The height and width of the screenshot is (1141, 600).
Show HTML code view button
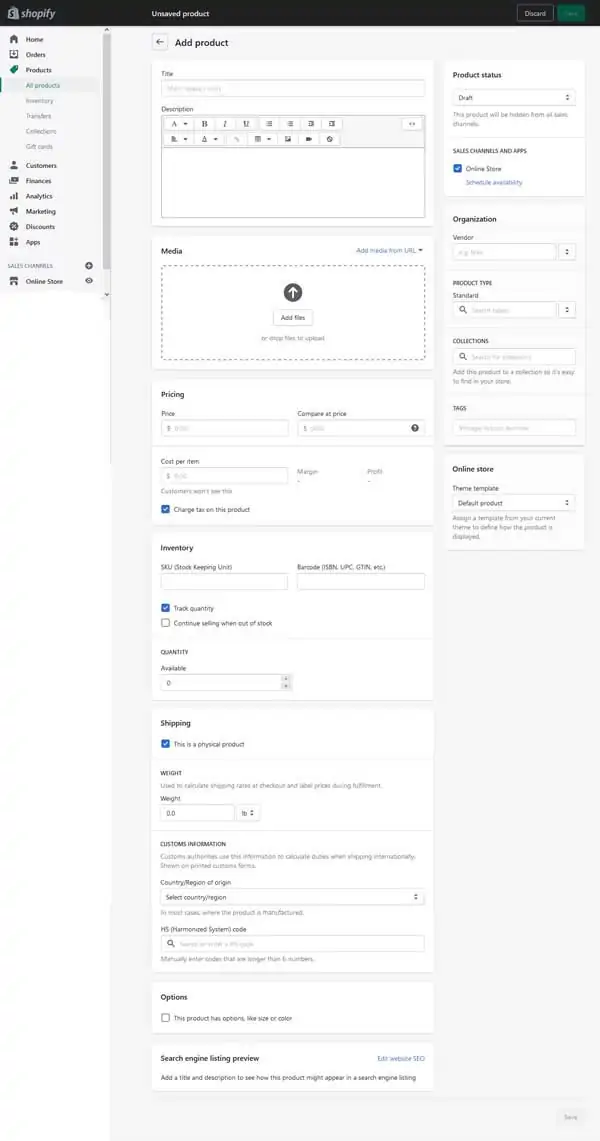pos(412,124)
